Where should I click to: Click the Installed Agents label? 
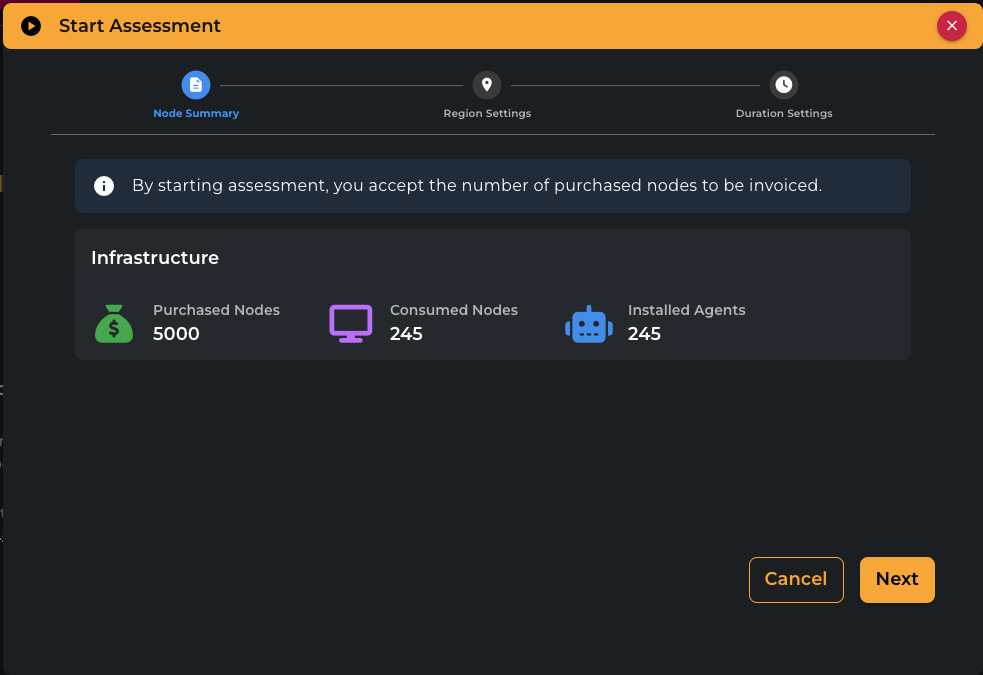[x=686, y=310]
